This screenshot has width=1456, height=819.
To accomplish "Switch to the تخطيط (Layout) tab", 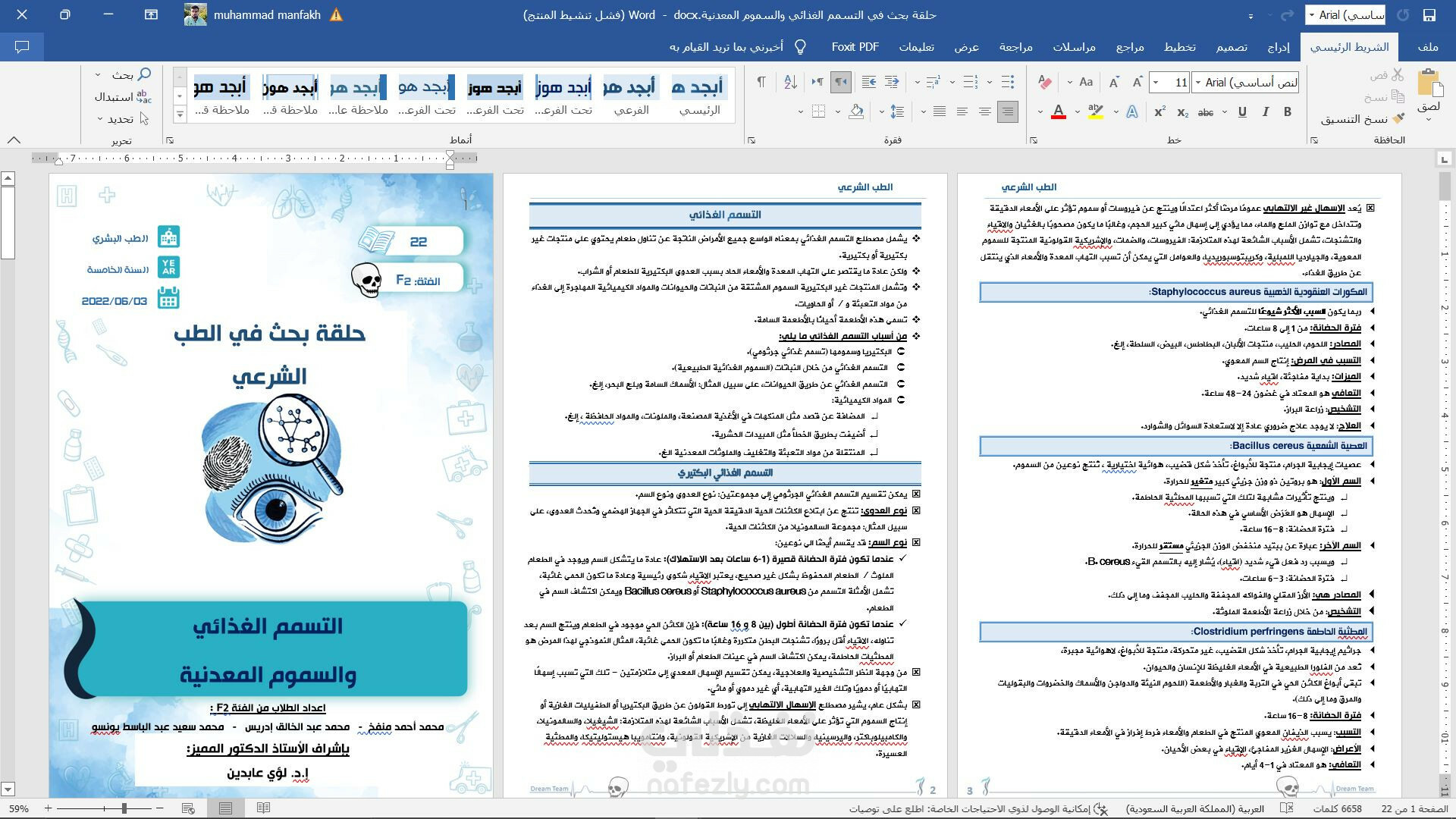I will (x=1180, y=47).
